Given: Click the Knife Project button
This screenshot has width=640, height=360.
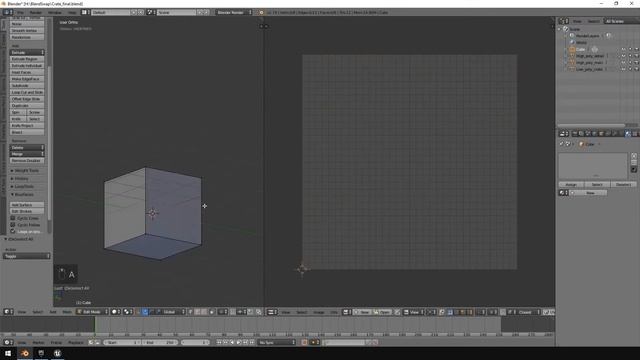Looking at the screenshot, I should 27,126.
